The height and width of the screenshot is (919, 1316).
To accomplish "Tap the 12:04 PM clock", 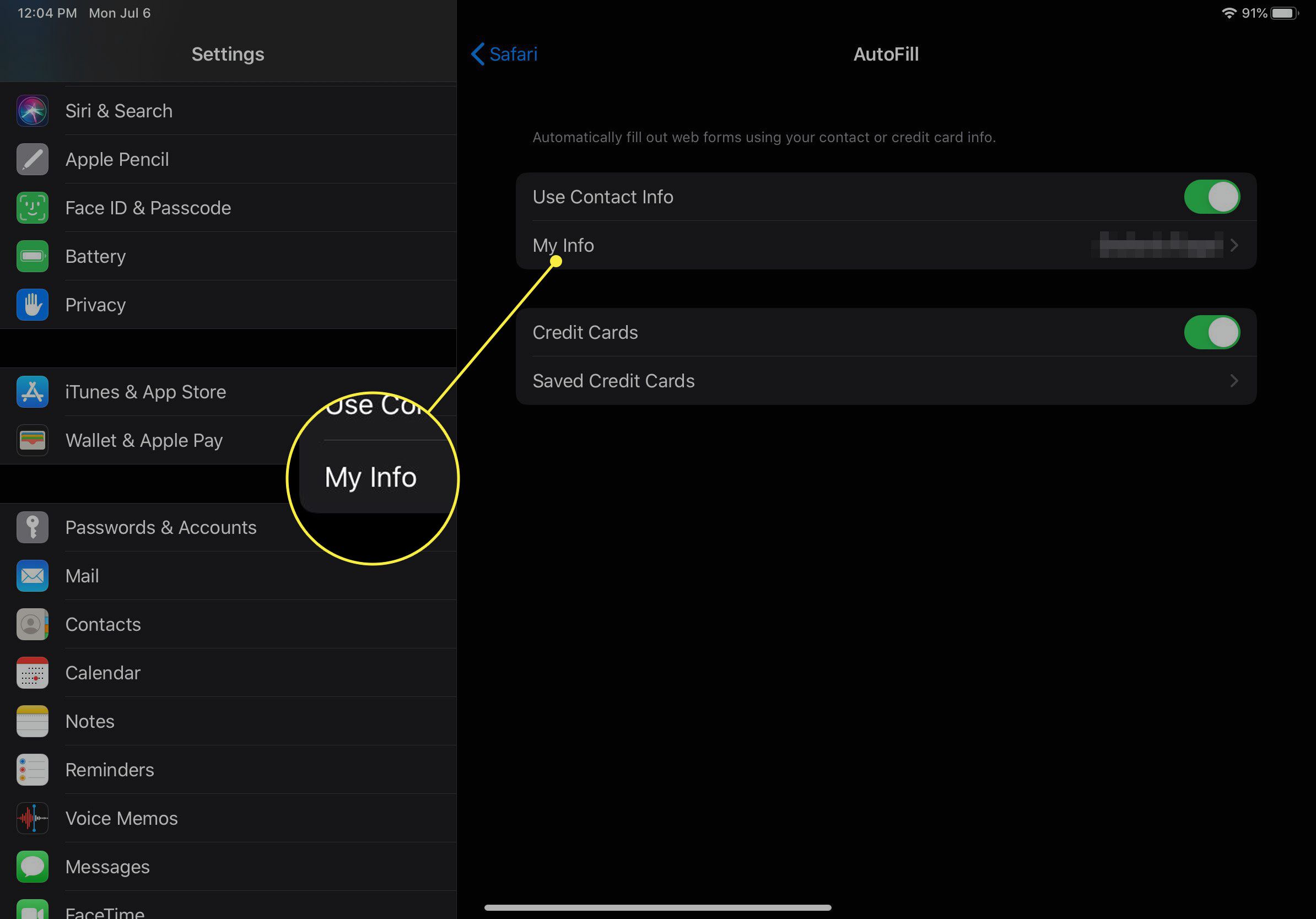I will tap(47, 13).
